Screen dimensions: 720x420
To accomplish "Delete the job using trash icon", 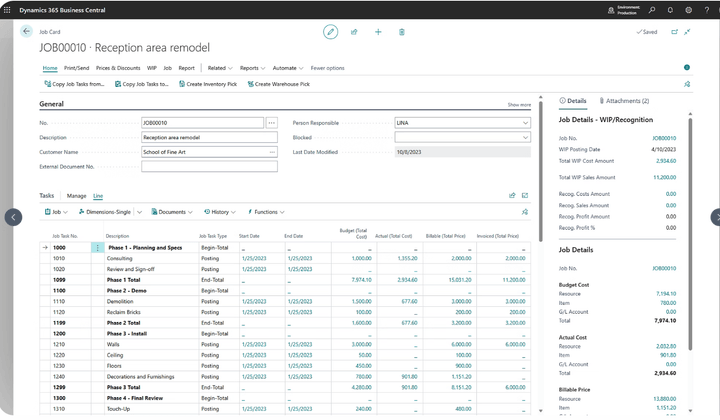I will [x=402, y=32].
